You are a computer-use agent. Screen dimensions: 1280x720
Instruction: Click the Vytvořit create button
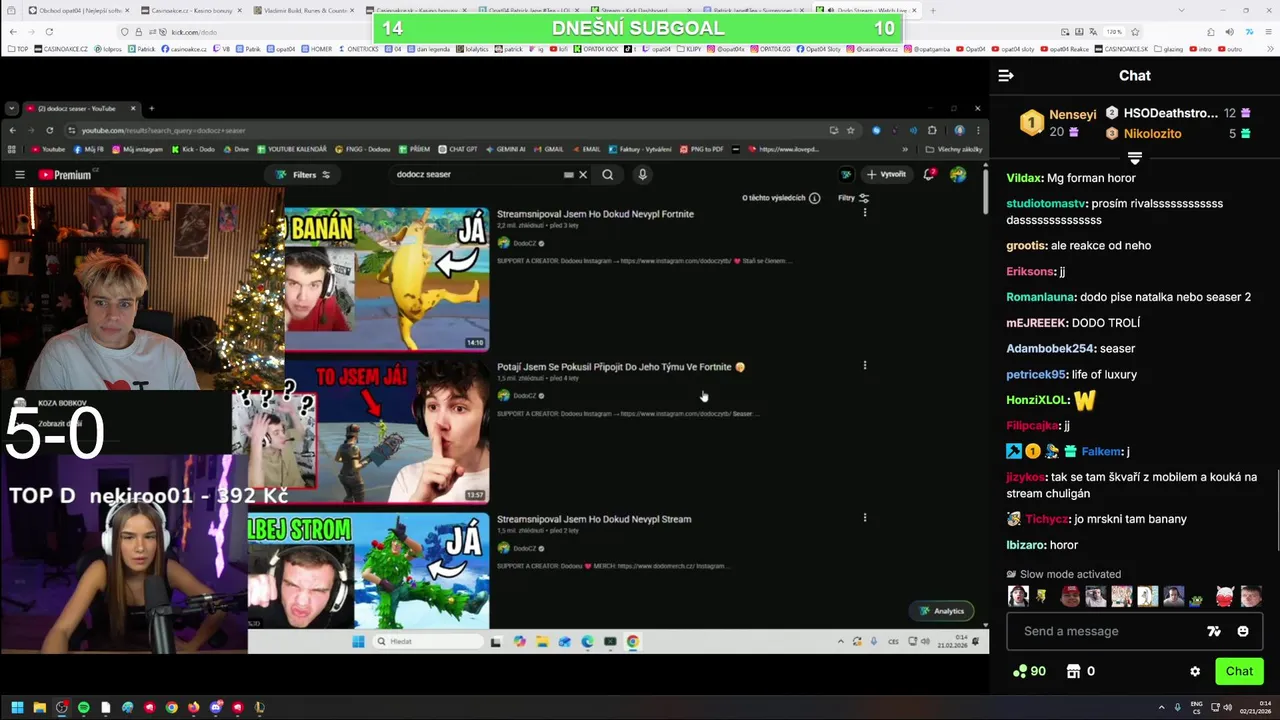886,174
